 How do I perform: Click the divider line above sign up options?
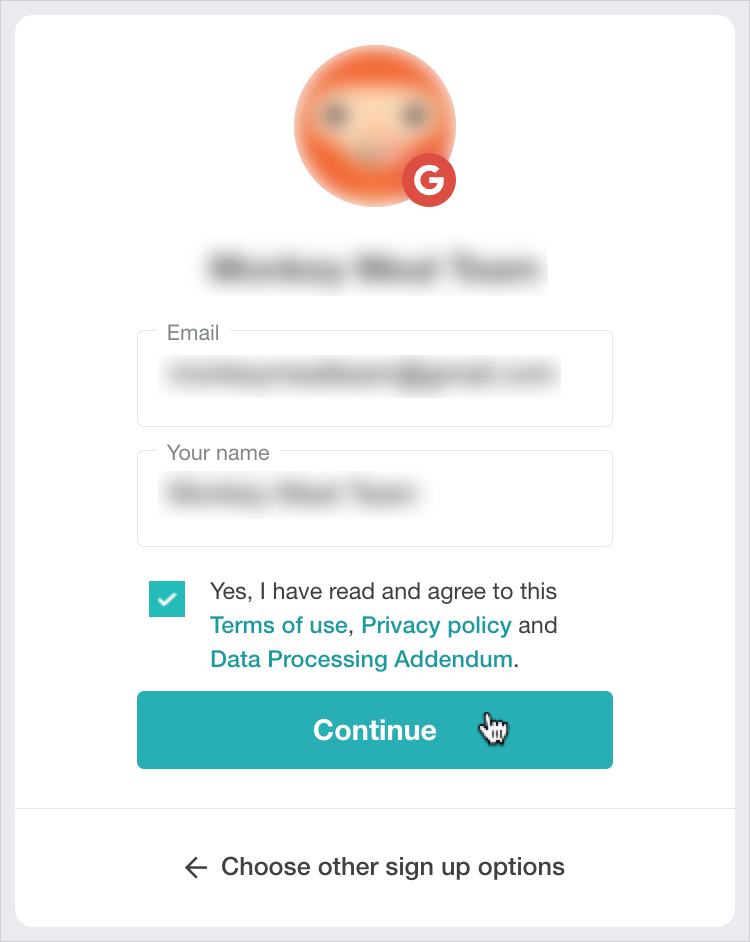click(374, 808)
